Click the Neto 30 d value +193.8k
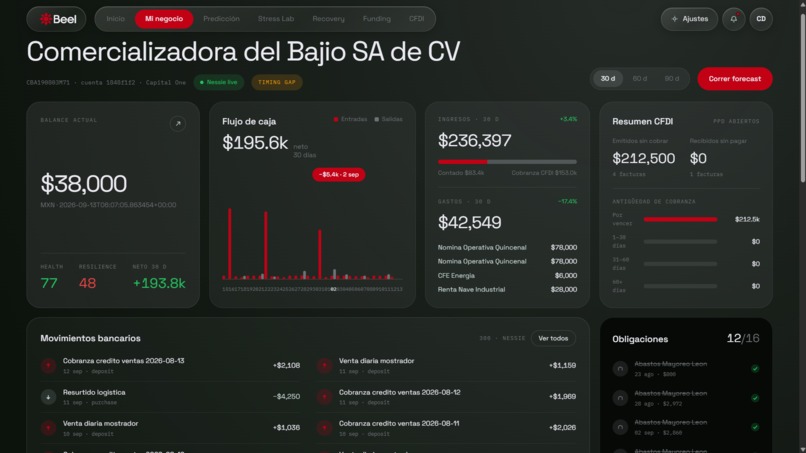806x453 pixels. pyautogui.click(x=159, y=283)
